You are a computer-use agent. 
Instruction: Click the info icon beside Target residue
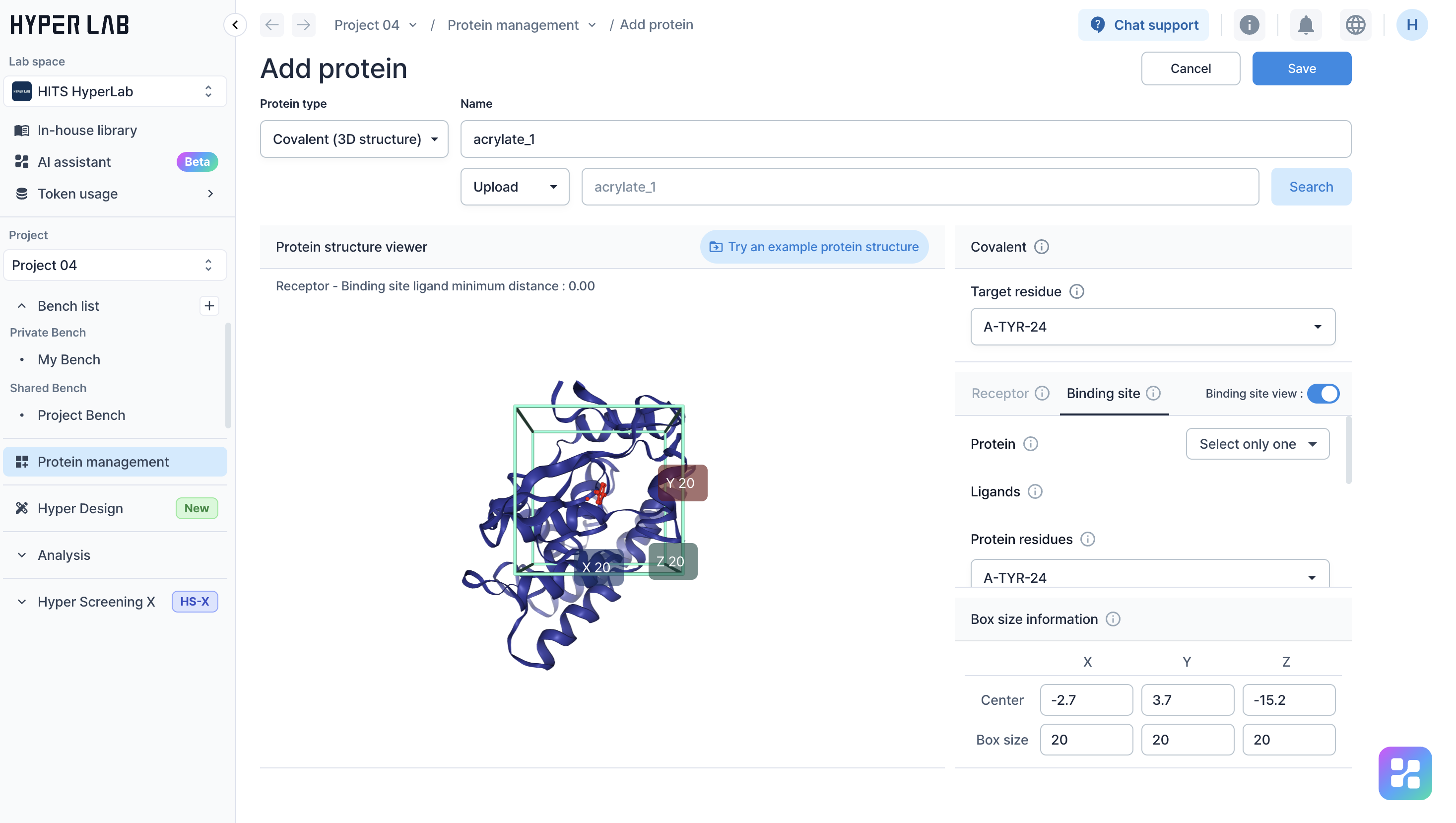pyautogui.click(x=1076, y=292)
